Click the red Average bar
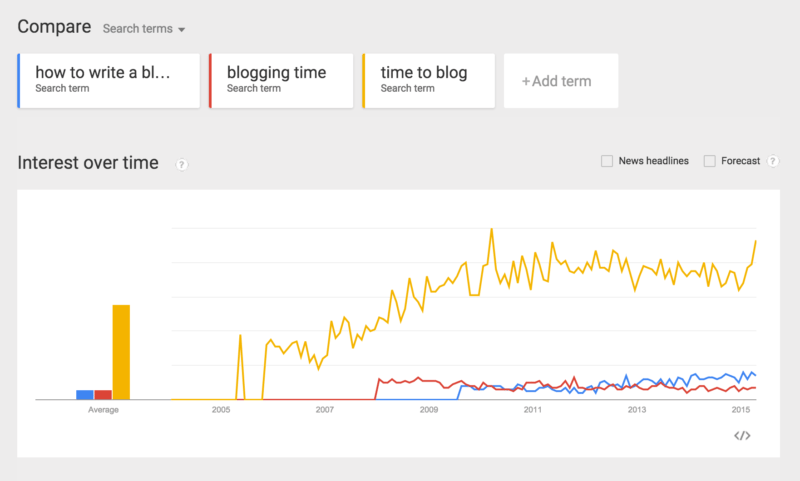800x481 pixels. (103, 395)
